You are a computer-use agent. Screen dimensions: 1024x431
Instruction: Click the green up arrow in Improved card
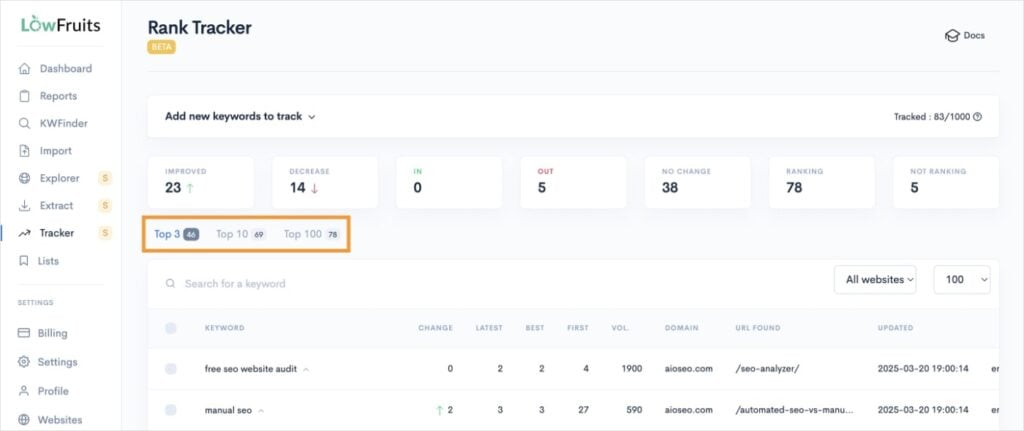[190, 188]
